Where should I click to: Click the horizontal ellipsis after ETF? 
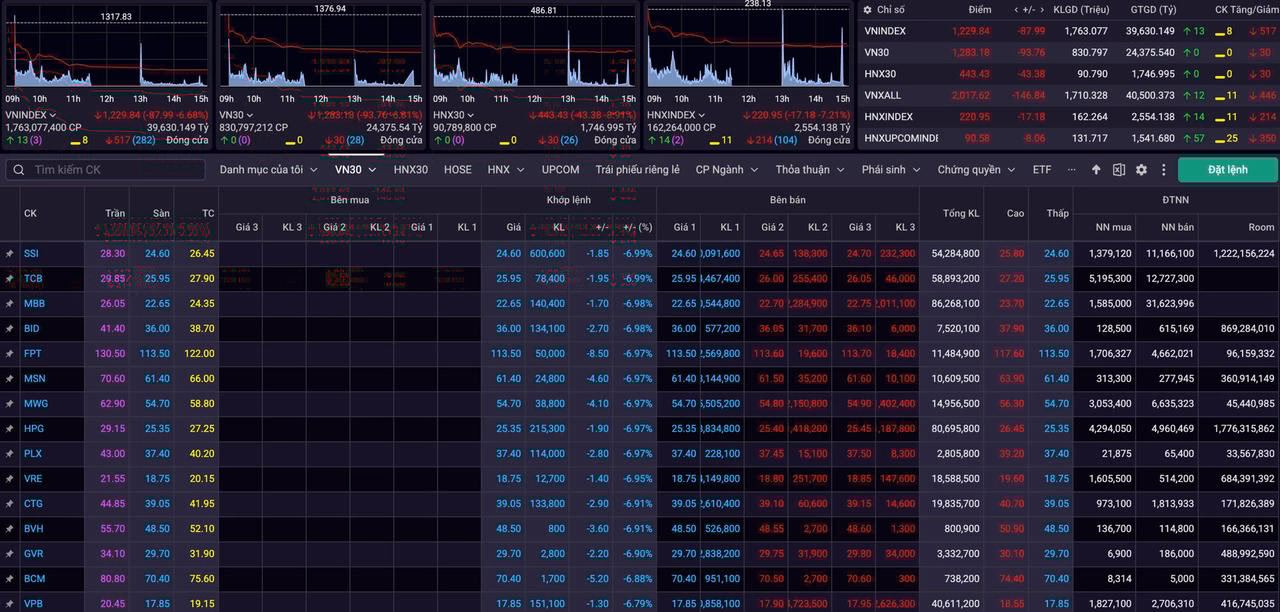tap(1072, 170)
